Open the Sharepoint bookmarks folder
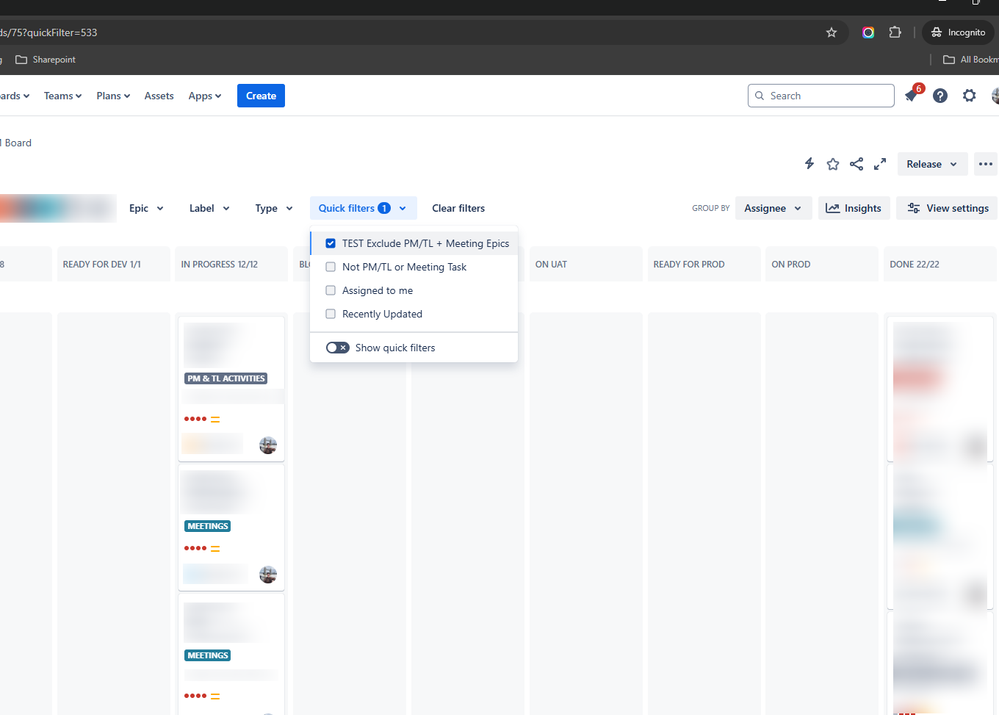This screenshot has height=715, width=999. tap(45, 59)
